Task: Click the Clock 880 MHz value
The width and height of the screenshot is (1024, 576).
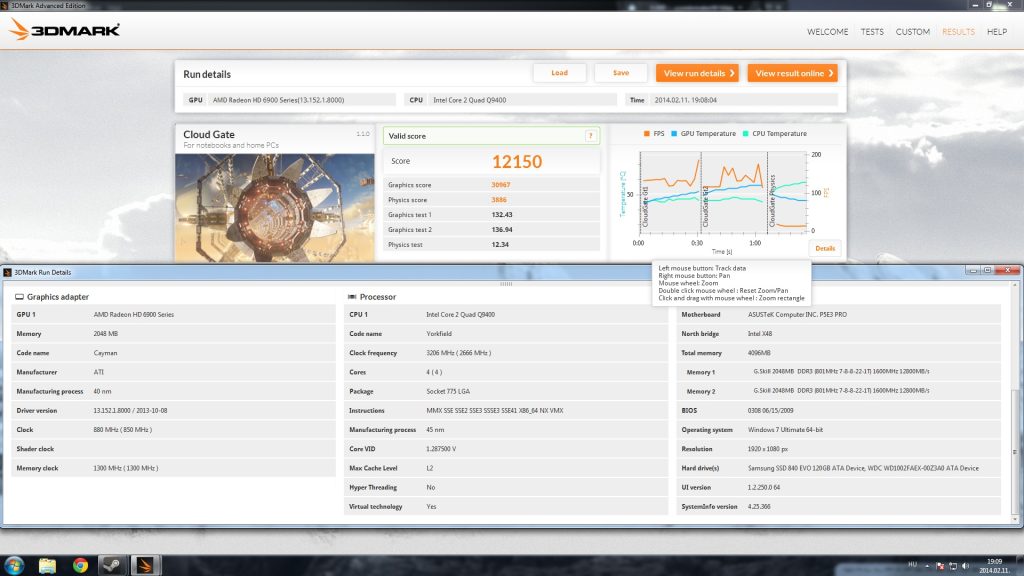Action: 122,430
